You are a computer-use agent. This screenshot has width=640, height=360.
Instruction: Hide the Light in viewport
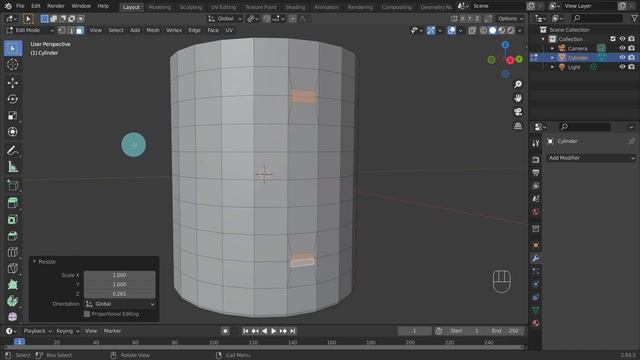[622, 67]
